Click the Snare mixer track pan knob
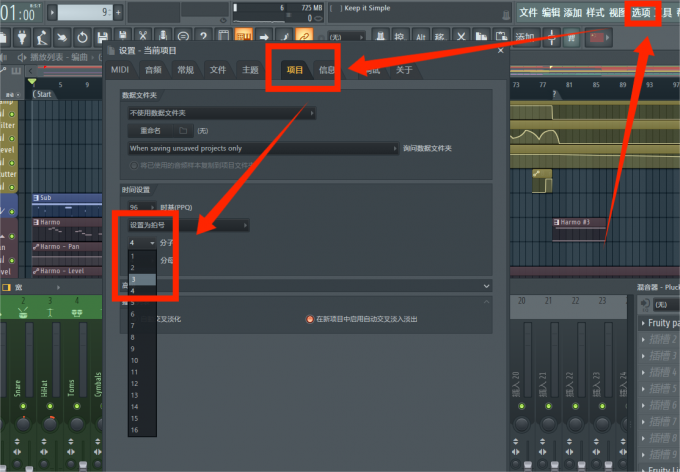This screenshot has width=680, height=472. pos(23,424)
